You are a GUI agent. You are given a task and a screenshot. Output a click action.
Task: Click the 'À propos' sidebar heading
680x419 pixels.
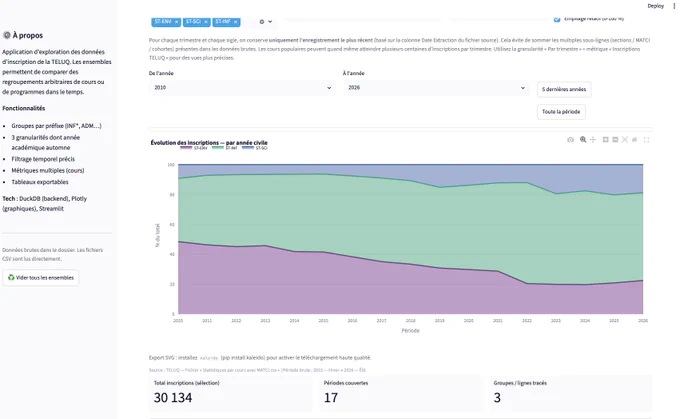[23, 36]
